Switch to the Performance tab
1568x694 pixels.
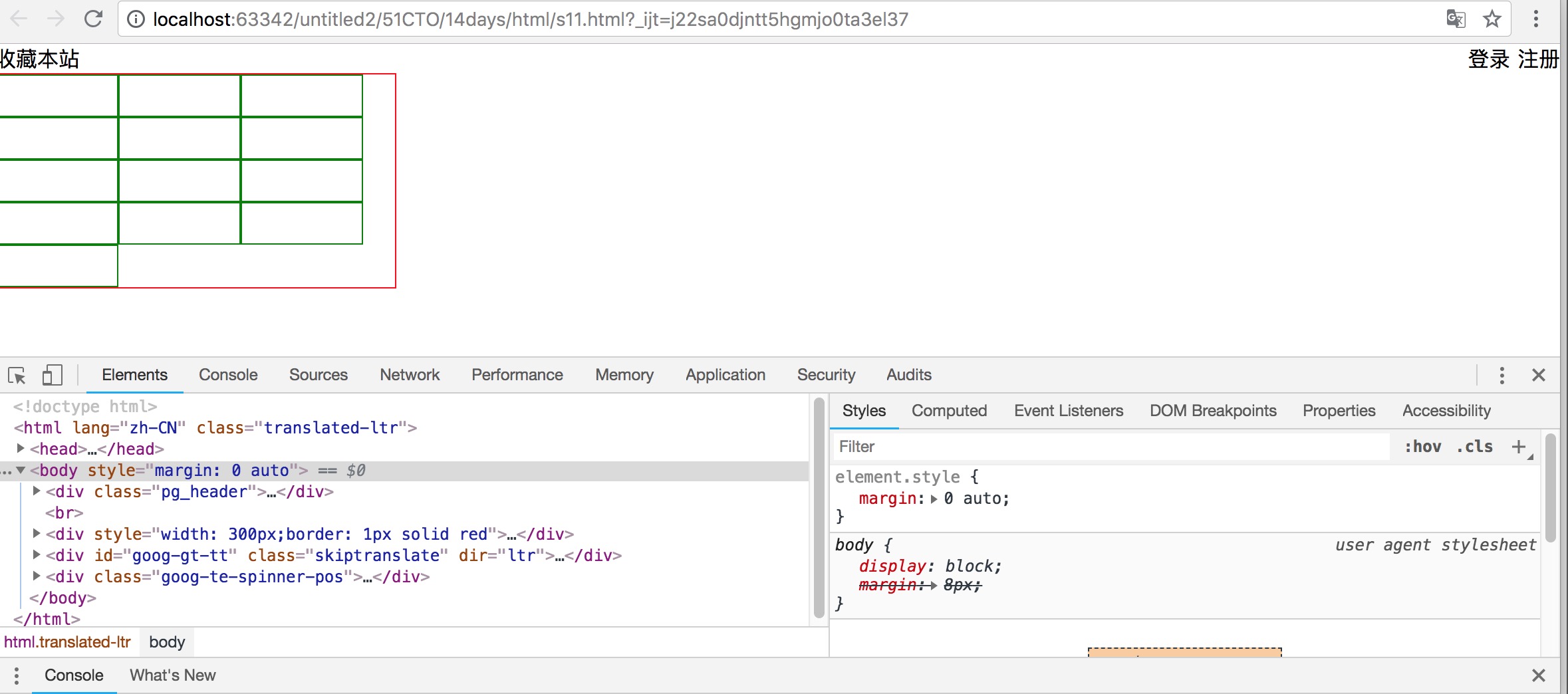[517, 375]
